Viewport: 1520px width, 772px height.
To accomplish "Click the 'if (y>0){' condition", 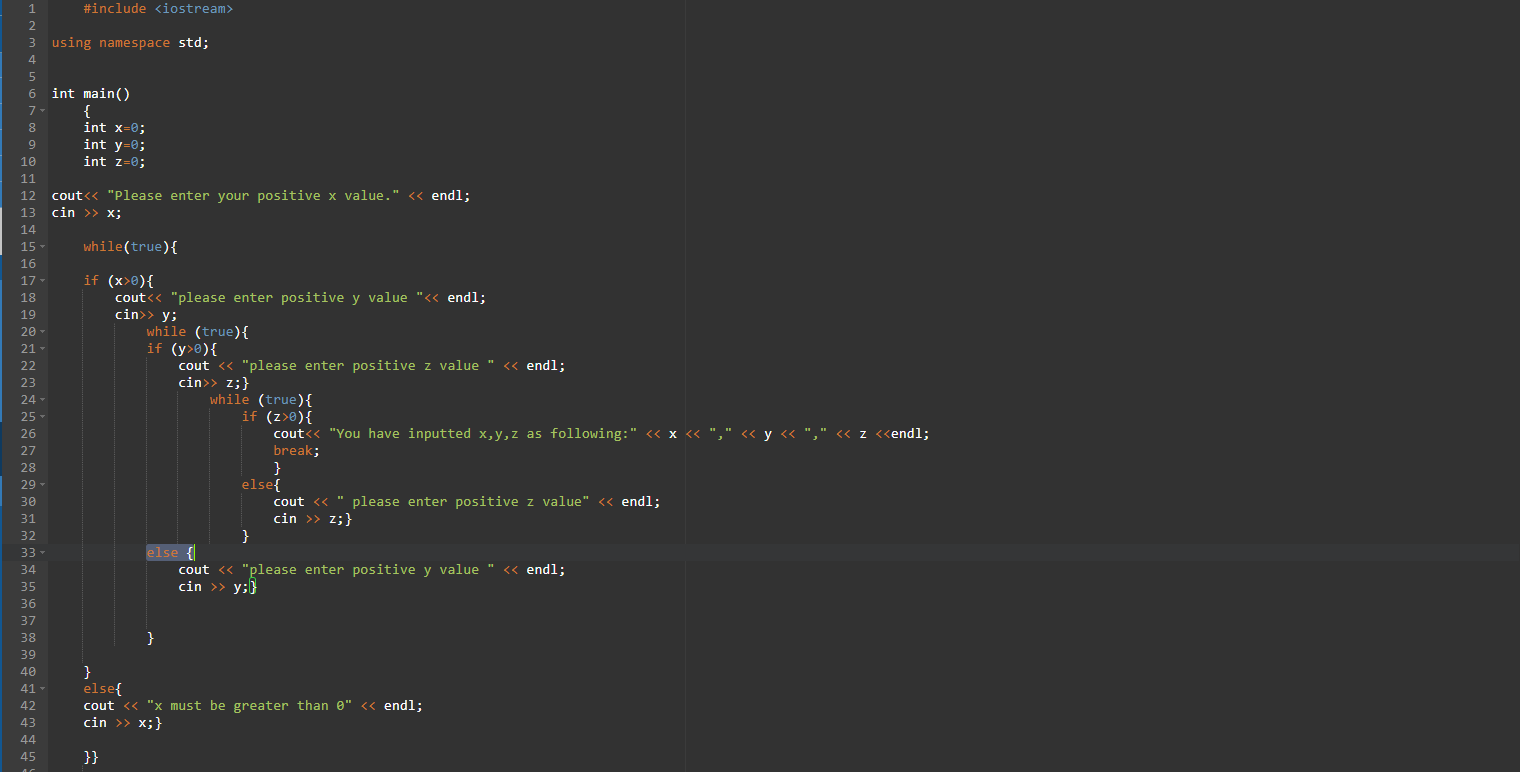I will tap(182, 348).
